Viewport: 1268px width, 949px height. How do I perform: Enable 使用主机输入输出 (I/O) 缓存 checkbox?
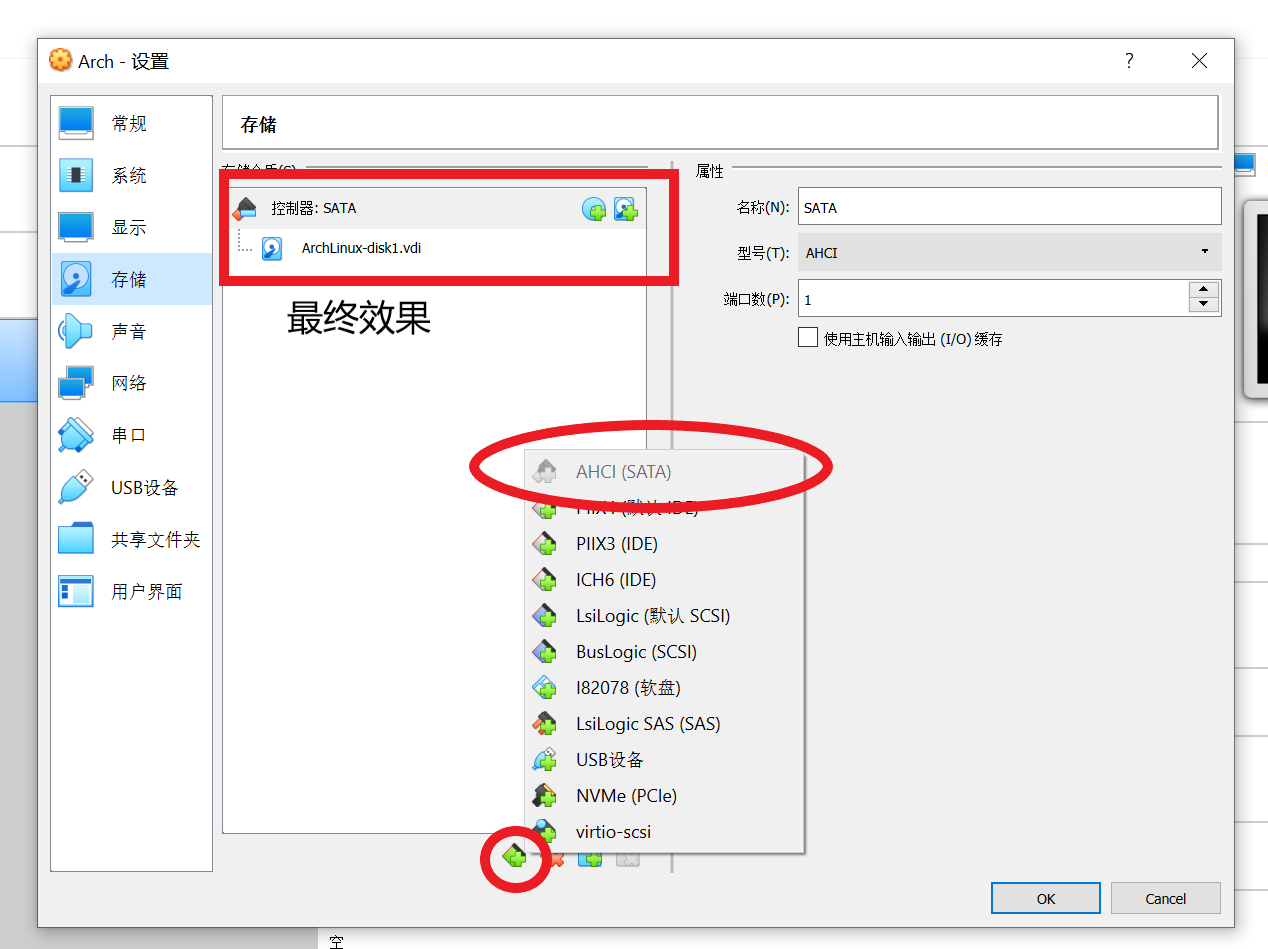pos(808,337)
